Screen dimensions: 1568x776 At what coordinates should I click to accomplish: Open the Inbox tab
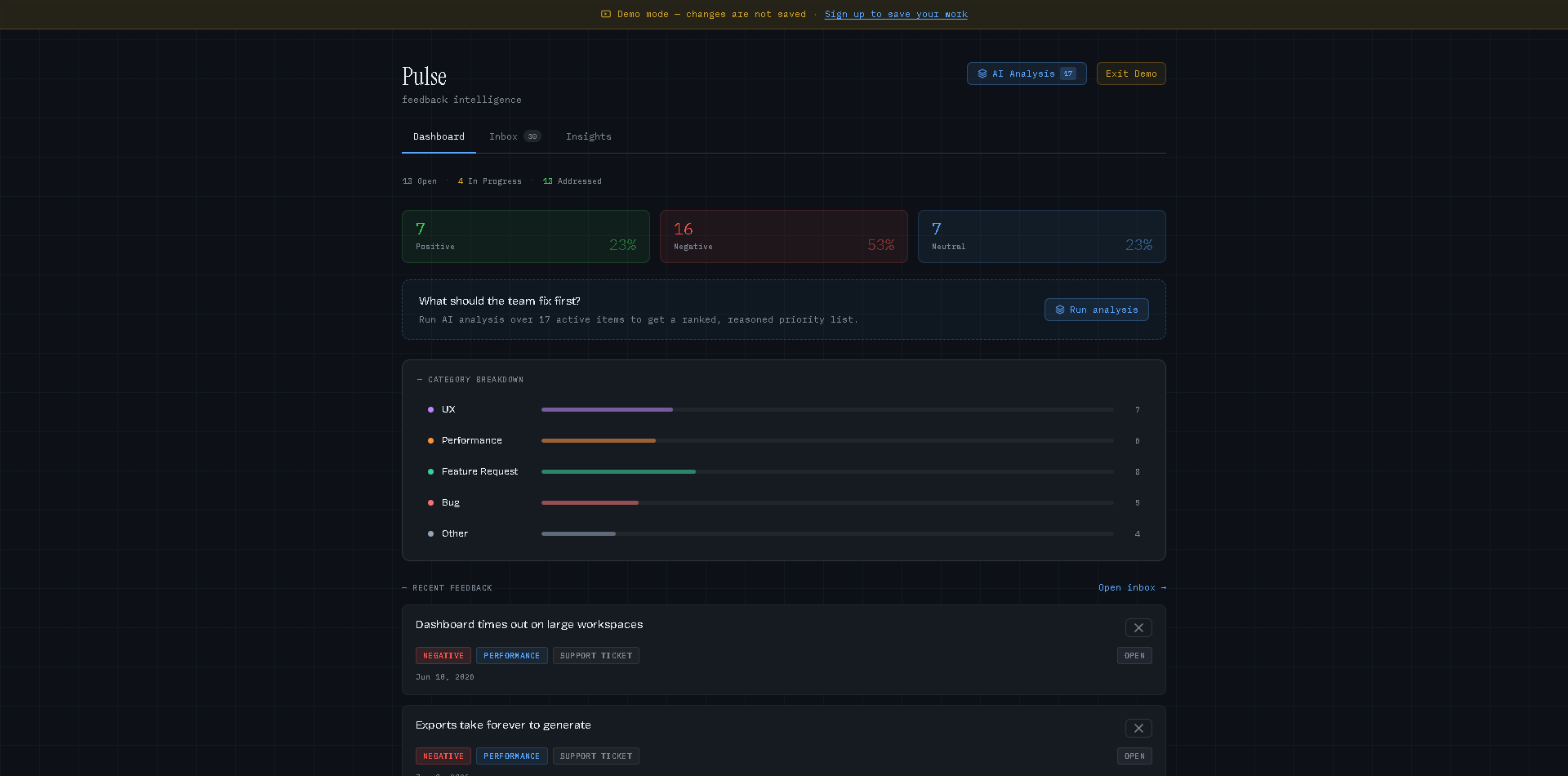pos(514,136)
